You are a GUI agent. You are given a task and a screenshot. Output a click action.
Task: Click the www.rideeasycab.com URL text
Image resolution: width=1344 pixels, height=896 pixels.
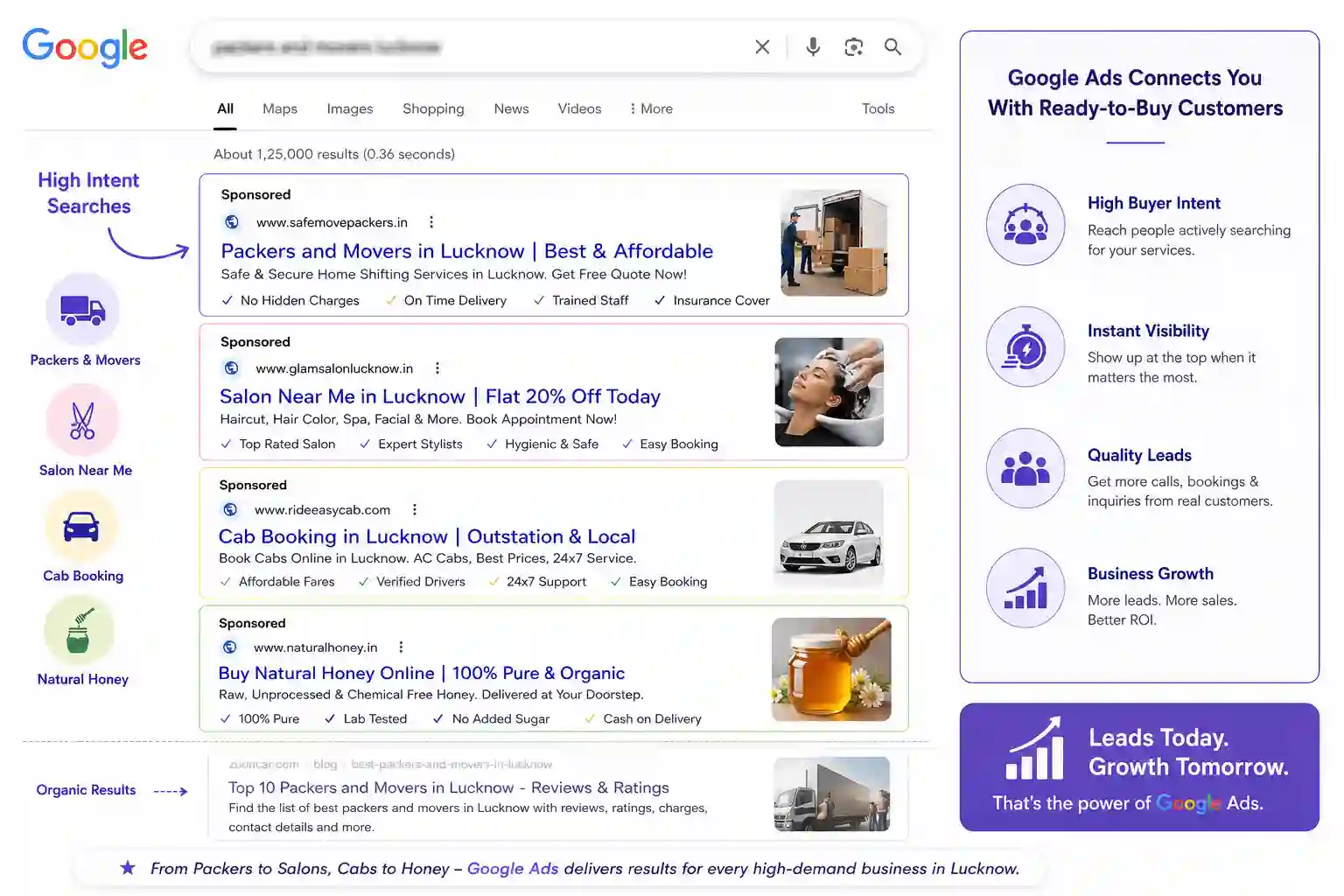322,509
